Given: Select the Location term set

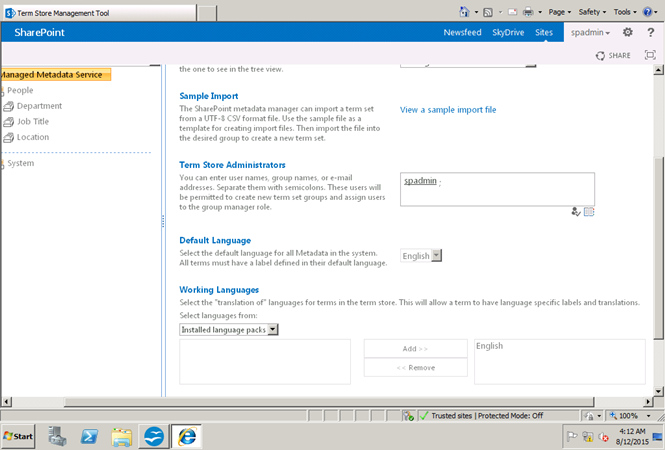Looking at the screenshot, I should (33, 137).
